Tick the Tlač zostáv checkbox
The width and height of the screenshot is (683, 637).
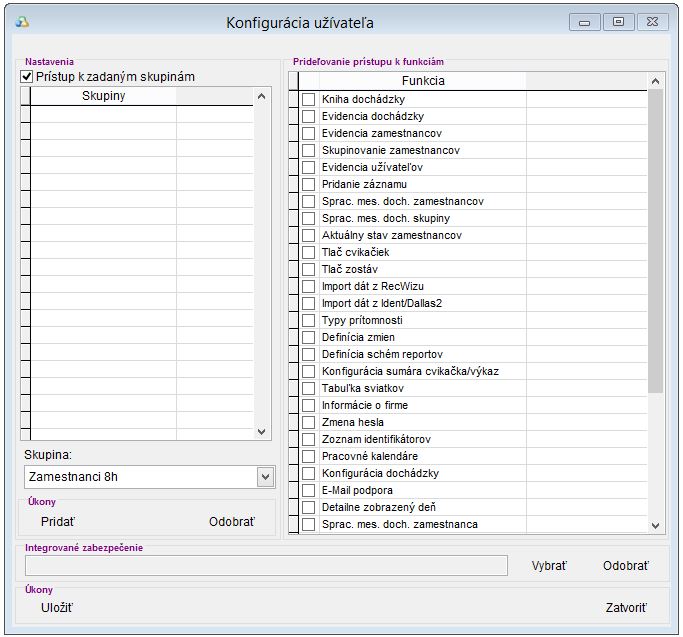click(x=308, y=269)
